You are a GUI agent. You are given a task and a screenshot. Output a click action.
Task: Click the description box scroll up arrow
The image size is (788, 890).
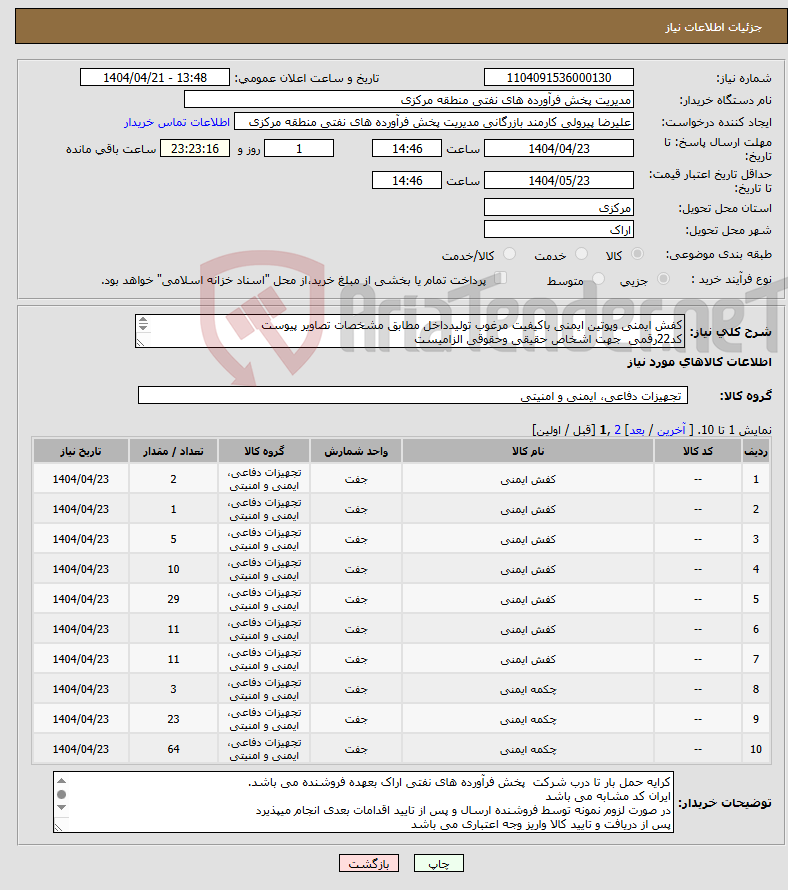coord(143,321)
